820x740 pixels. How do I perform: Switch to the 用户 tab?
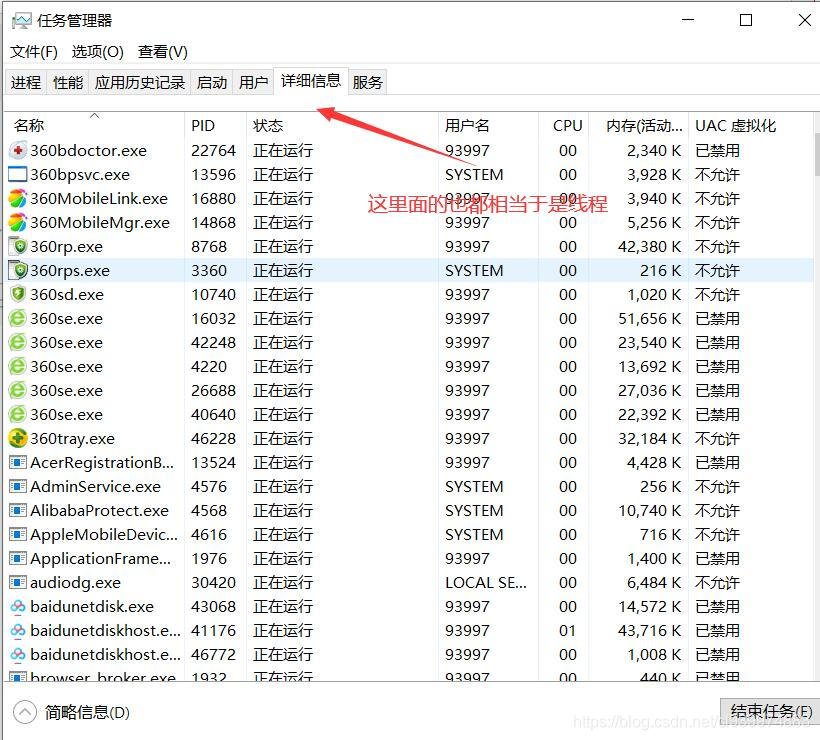[x=253, y=83]
